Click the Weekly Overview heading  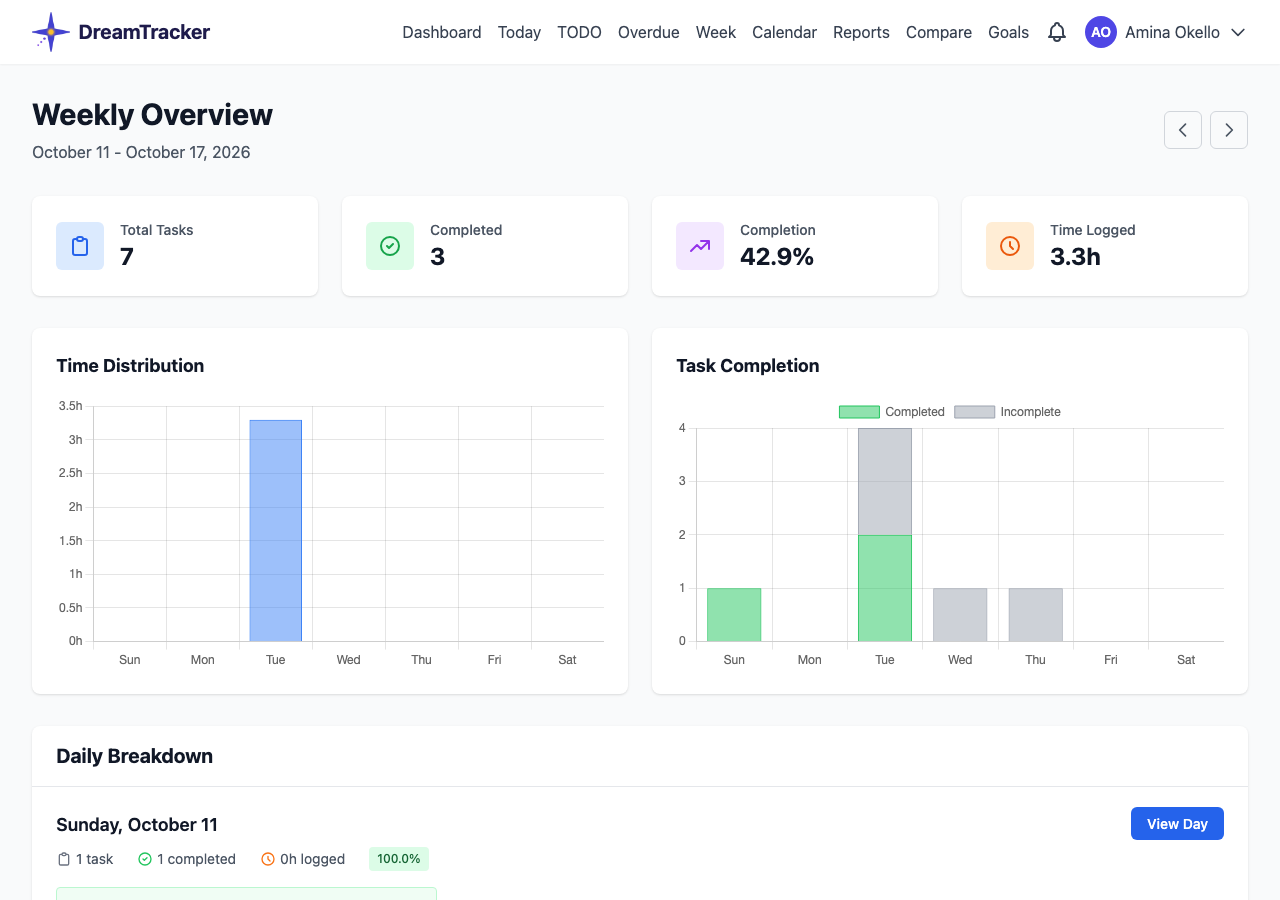[x=152, y=115]
